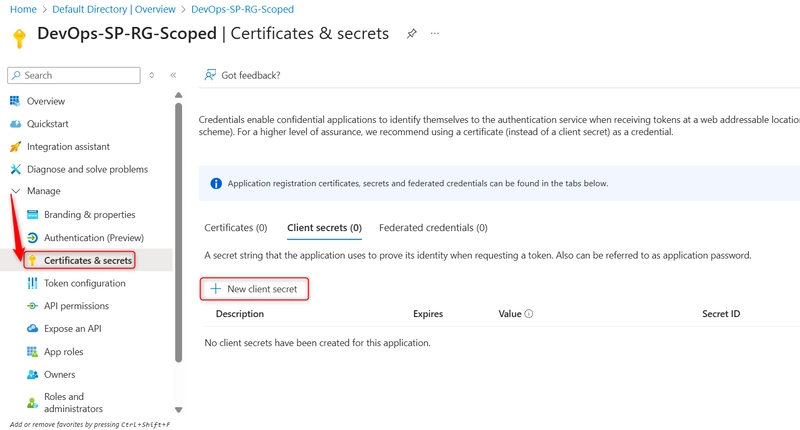Go to Default Directory | Overview breadcrumb
800x430 pixels.
114,9
